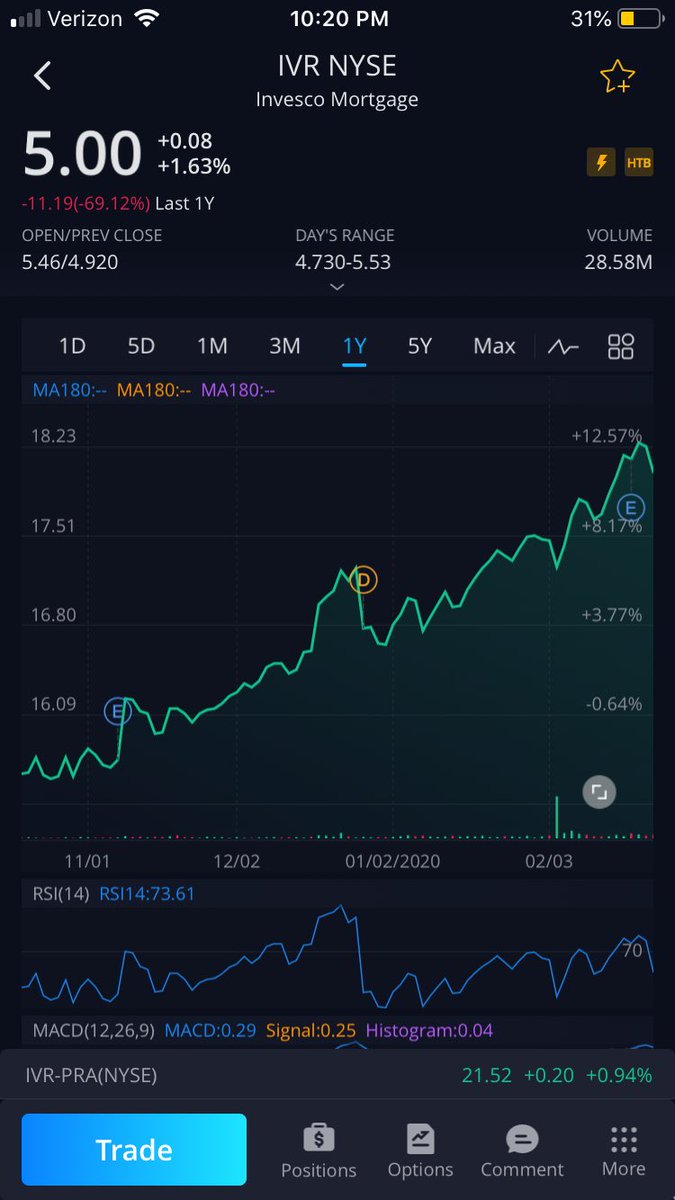Screen dimensions: 675x1200
Task: Go back with the left arrow icon
Action: tap(42, 76)
